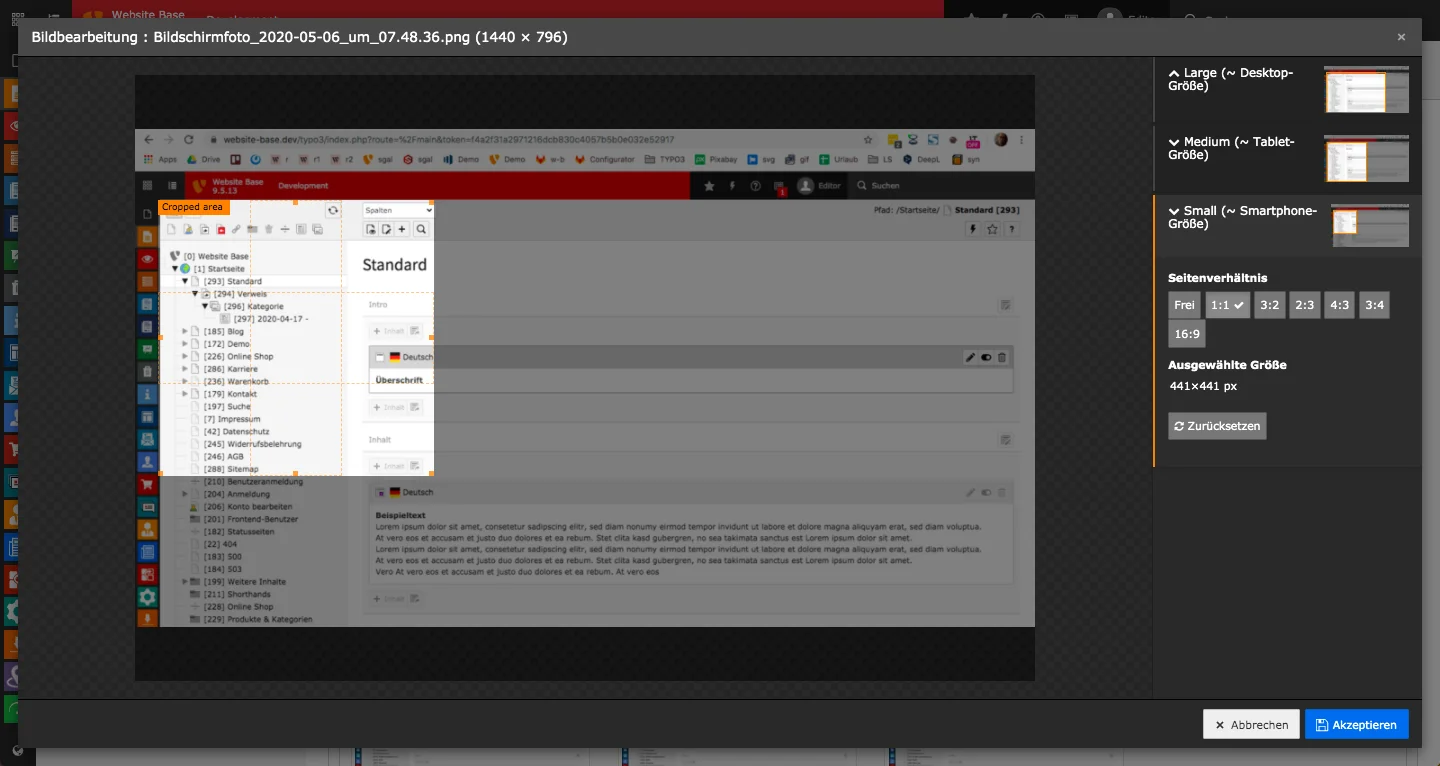Image resolution: width=1440 pixels, height=766 pixels.
Task: Expand the Large (~ Desktop-Größe) crop variant
Action: pos(1237,79)
